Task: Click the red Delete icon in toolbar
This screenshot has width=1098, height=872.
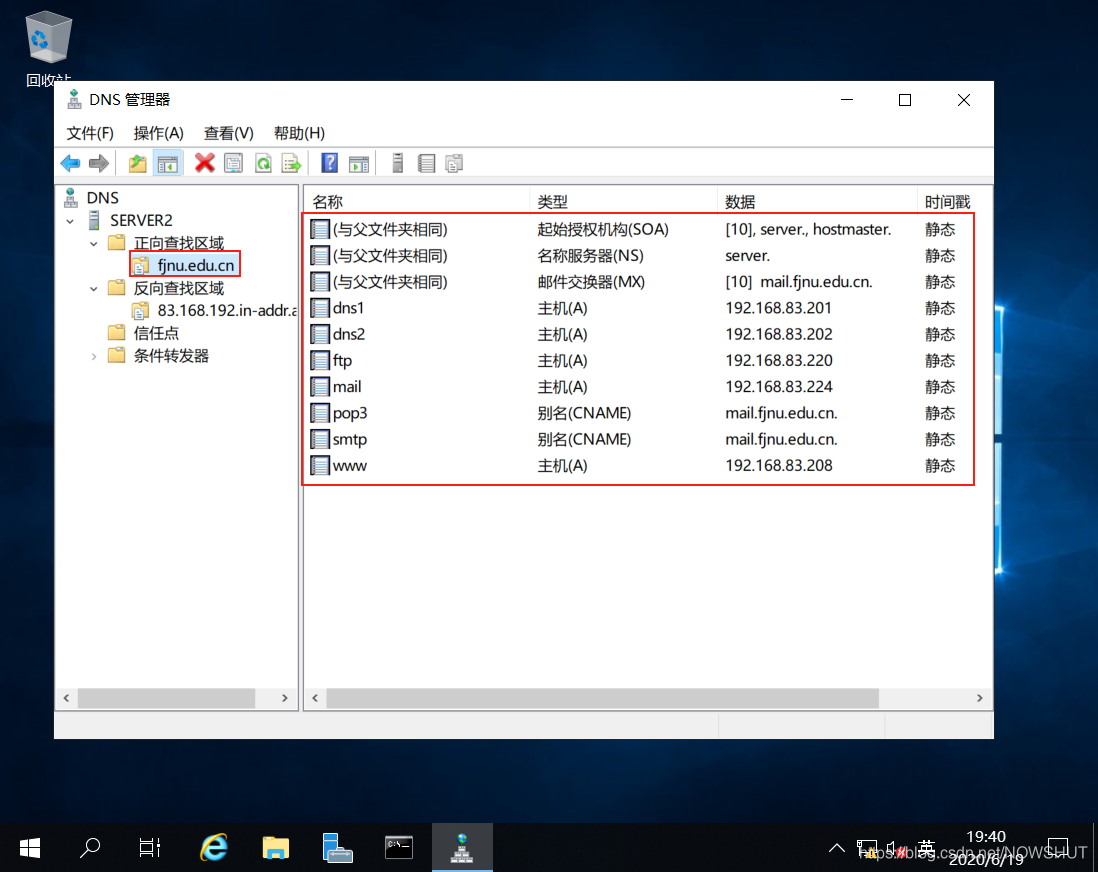Action: pos(205,163)
